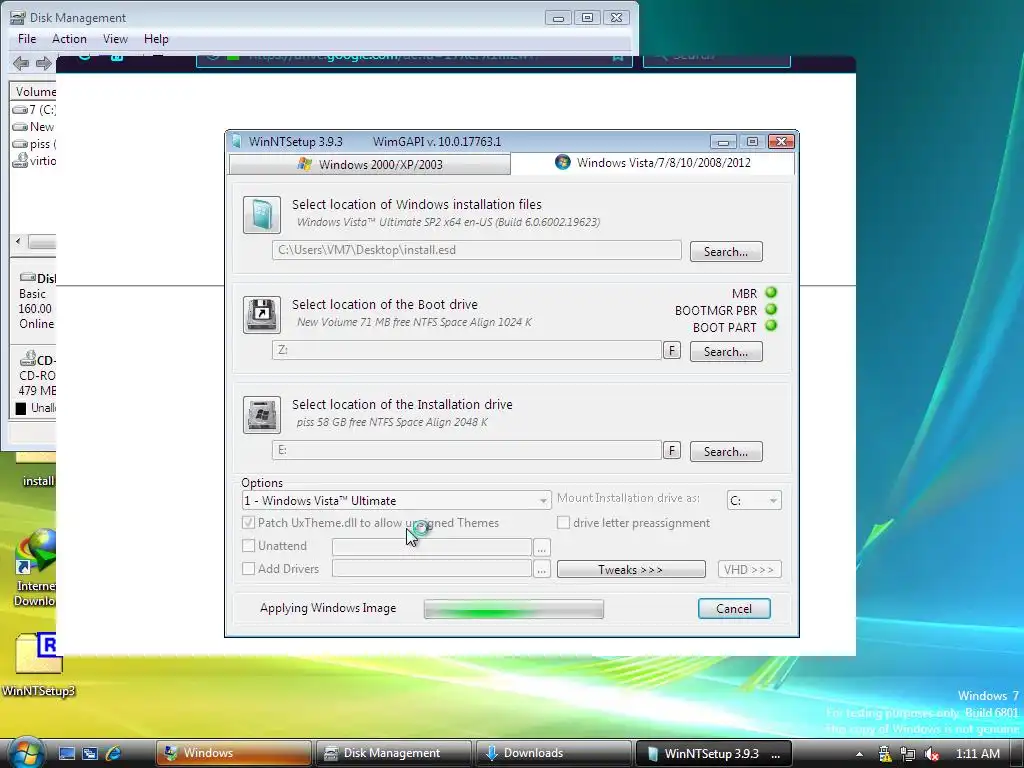Cancel applying the Windows image
1024x768 pixels.
734,609
